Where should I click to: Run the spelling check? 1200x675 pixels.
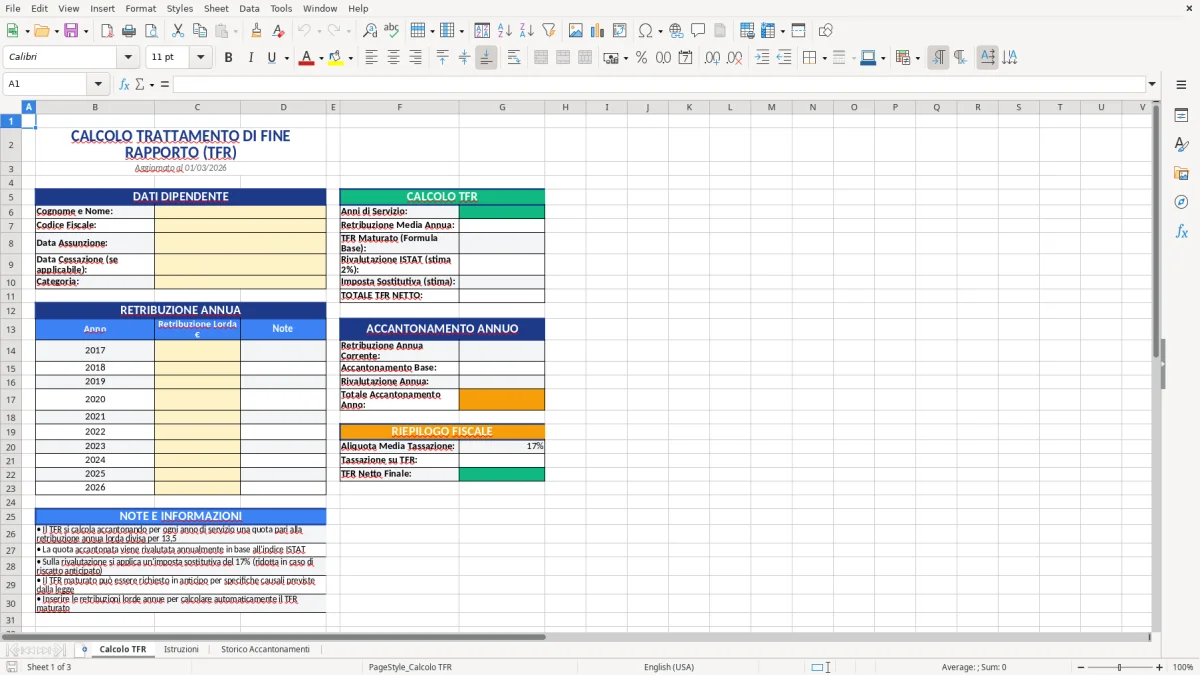click(392, 31)
